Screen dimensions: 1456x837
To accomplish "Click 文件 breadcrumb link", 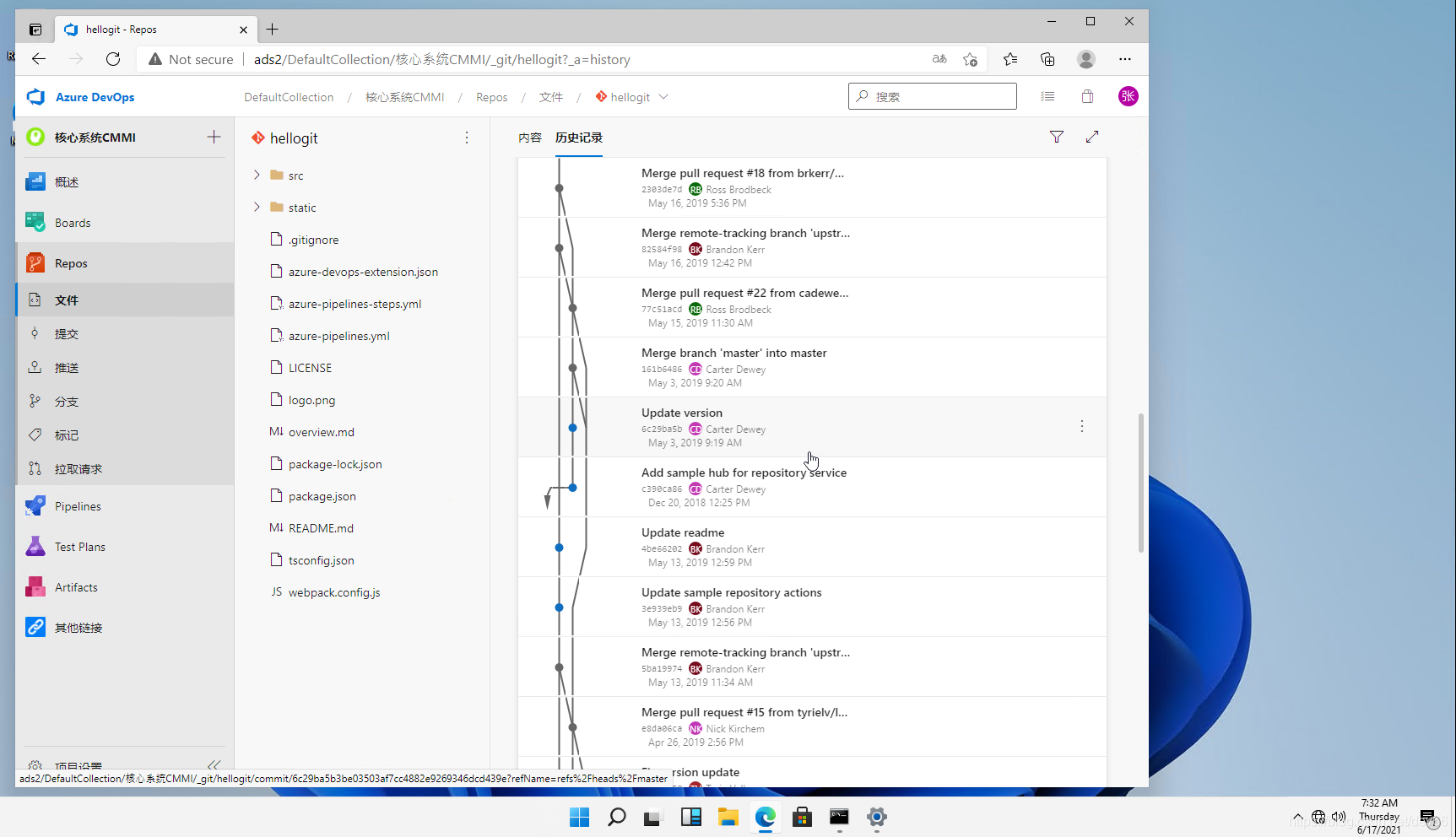I will pyautogui.click(x=551, y=97).
